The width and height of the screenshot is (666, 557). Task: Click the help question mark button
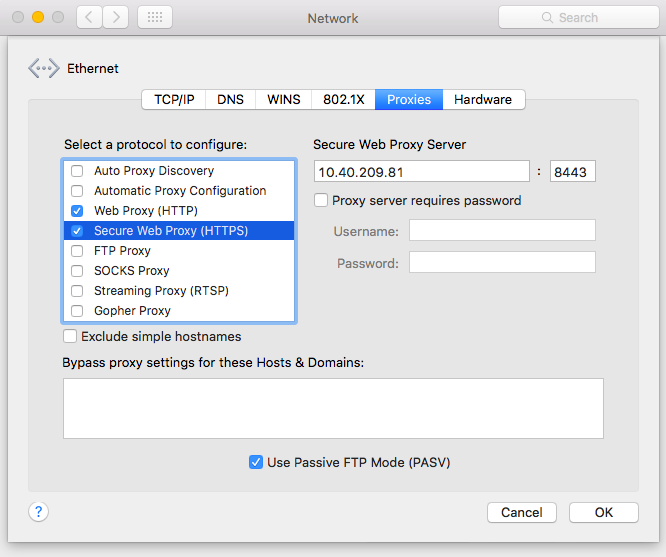point(38,512)
